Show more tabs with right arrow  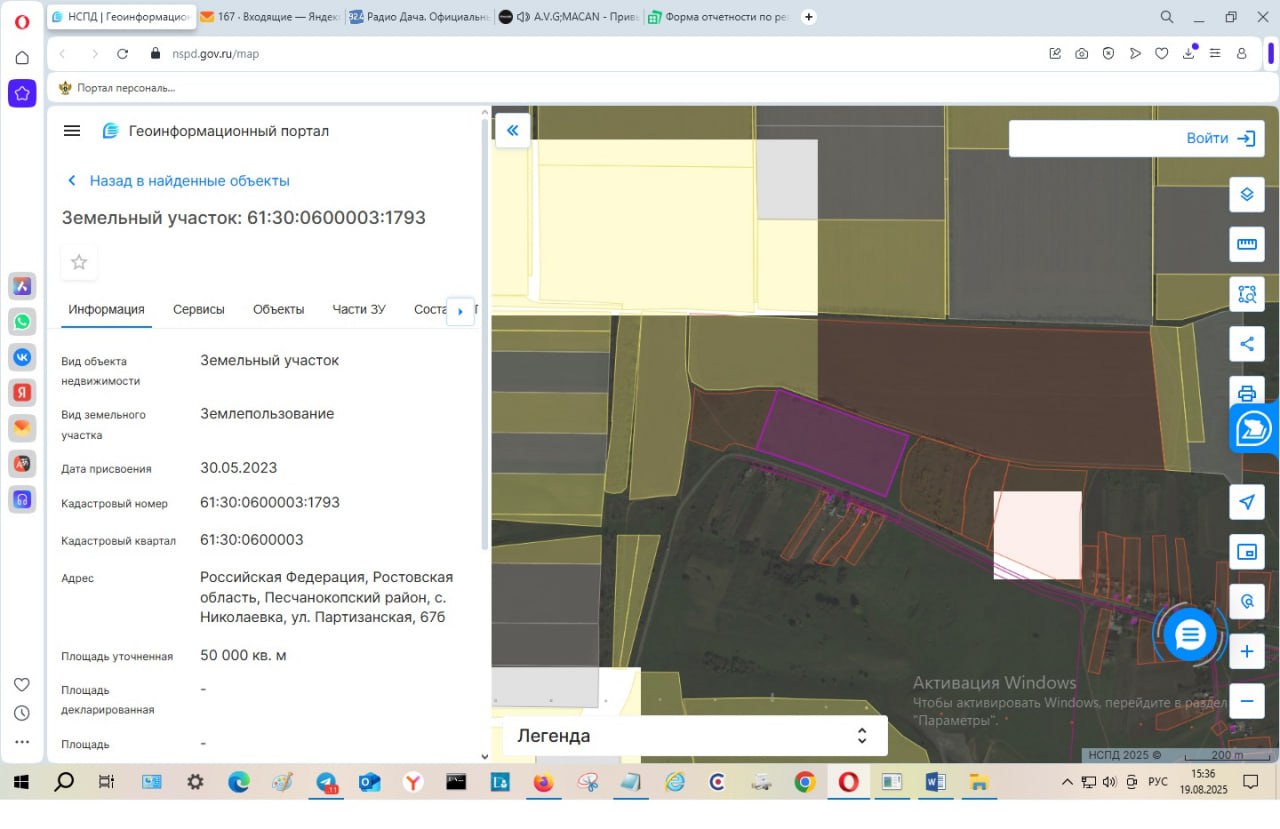tap(460, 311)
